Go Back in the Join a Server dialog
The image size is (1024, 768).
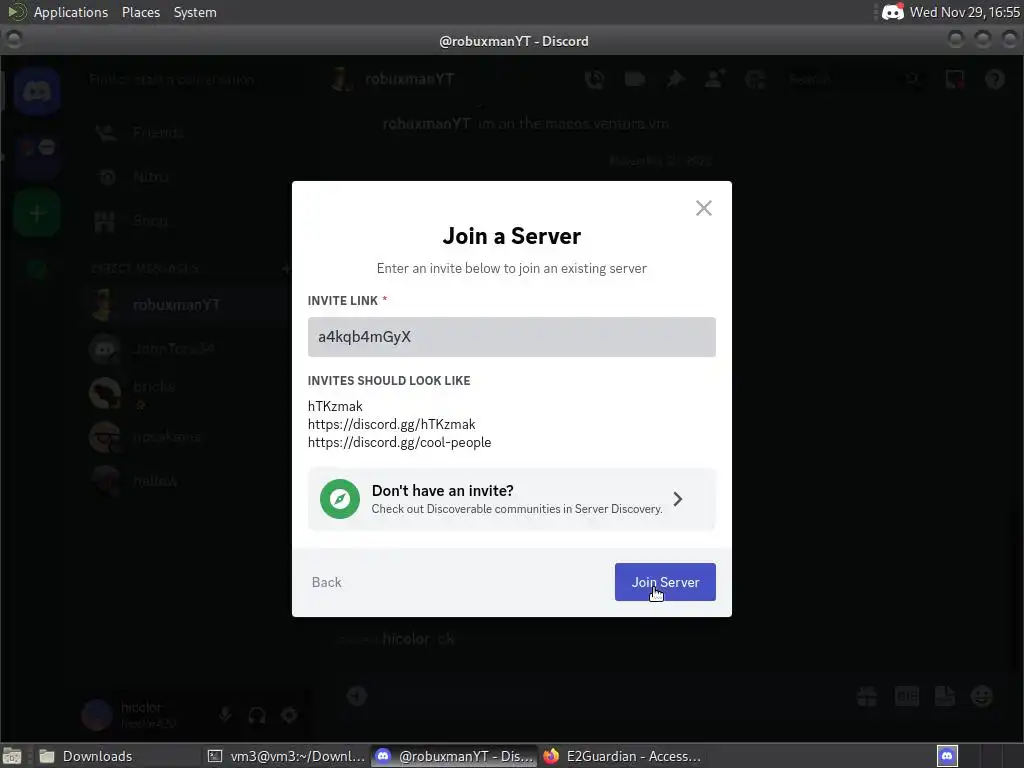[327, 582]
